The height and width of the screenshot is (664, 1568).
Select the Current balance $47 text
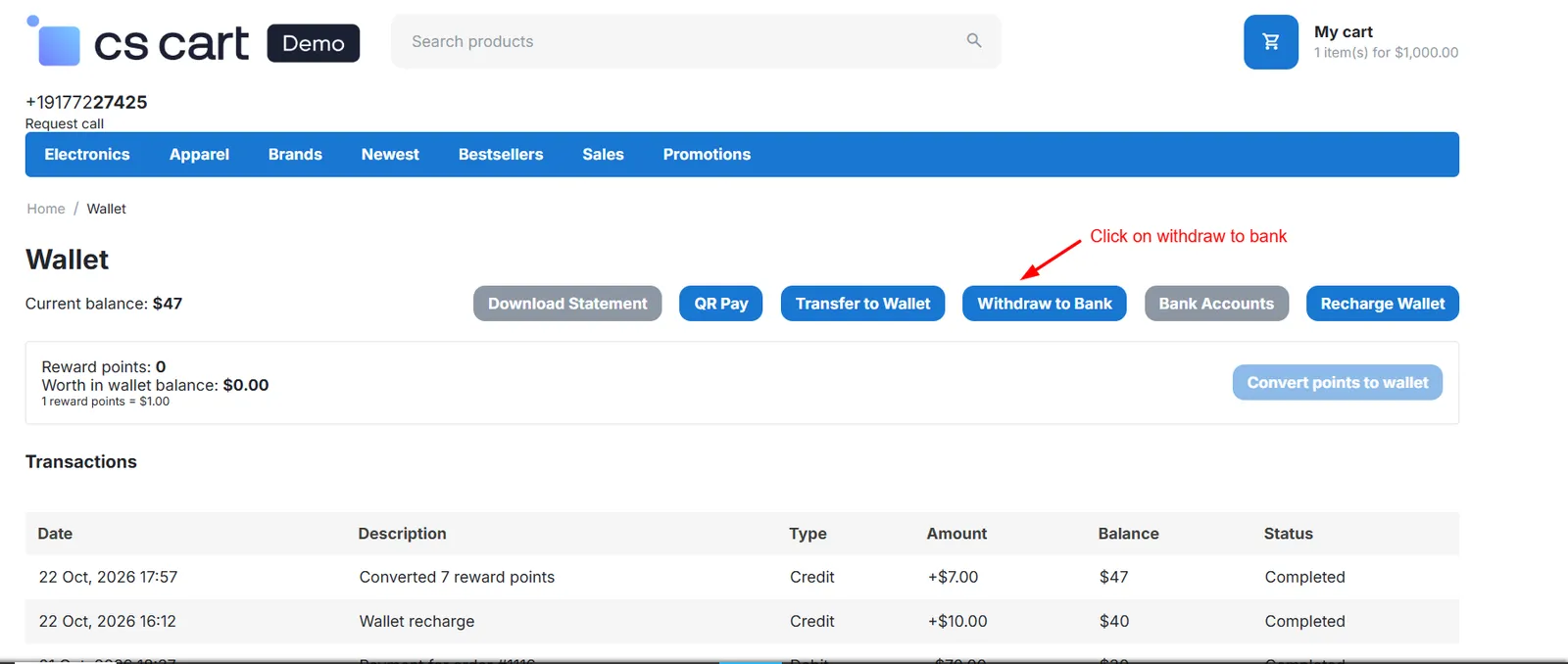[104, 304]
